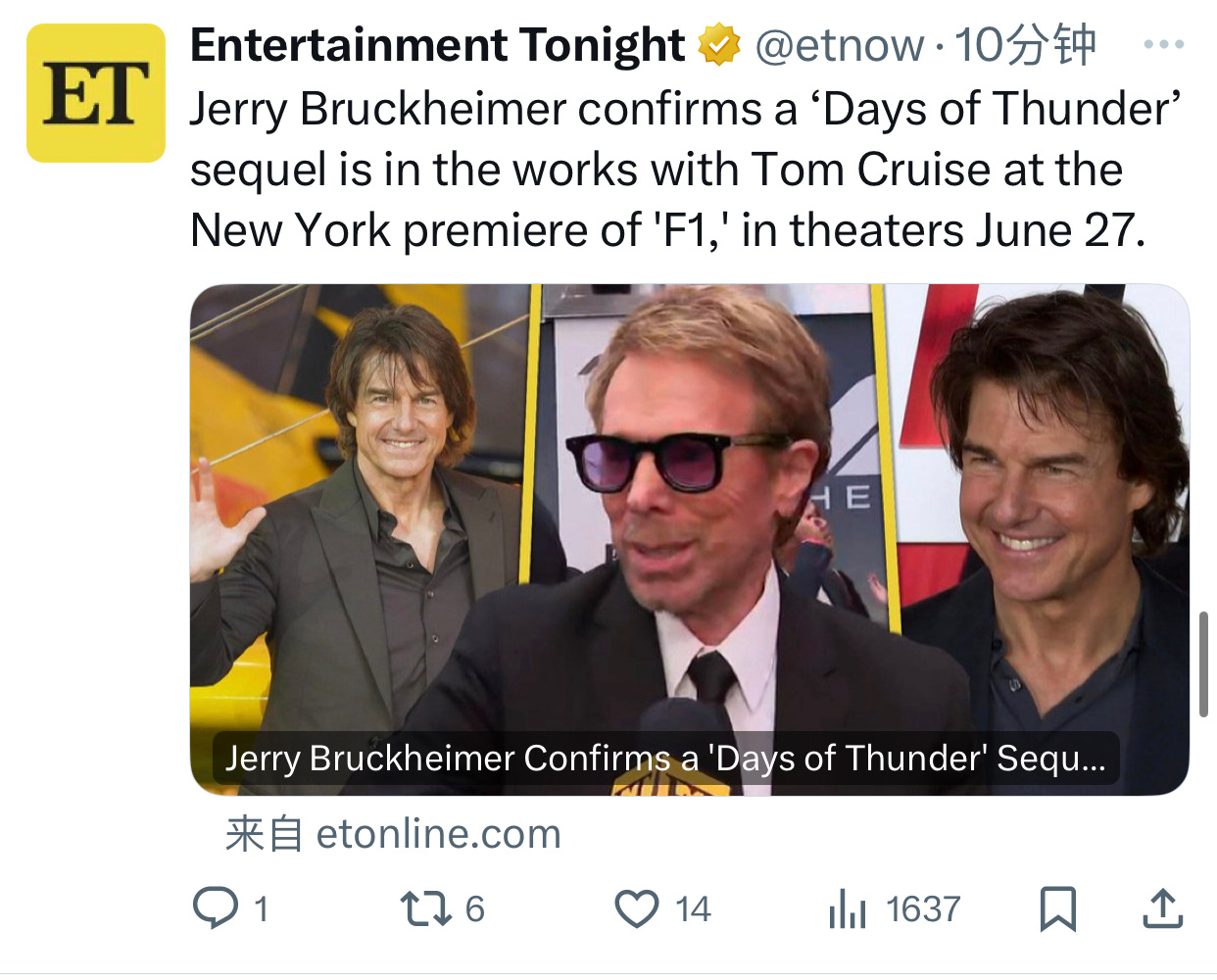Open the view analytics bar chart icon
Viewport: 1217px width, 980px height.
(848, 908)
